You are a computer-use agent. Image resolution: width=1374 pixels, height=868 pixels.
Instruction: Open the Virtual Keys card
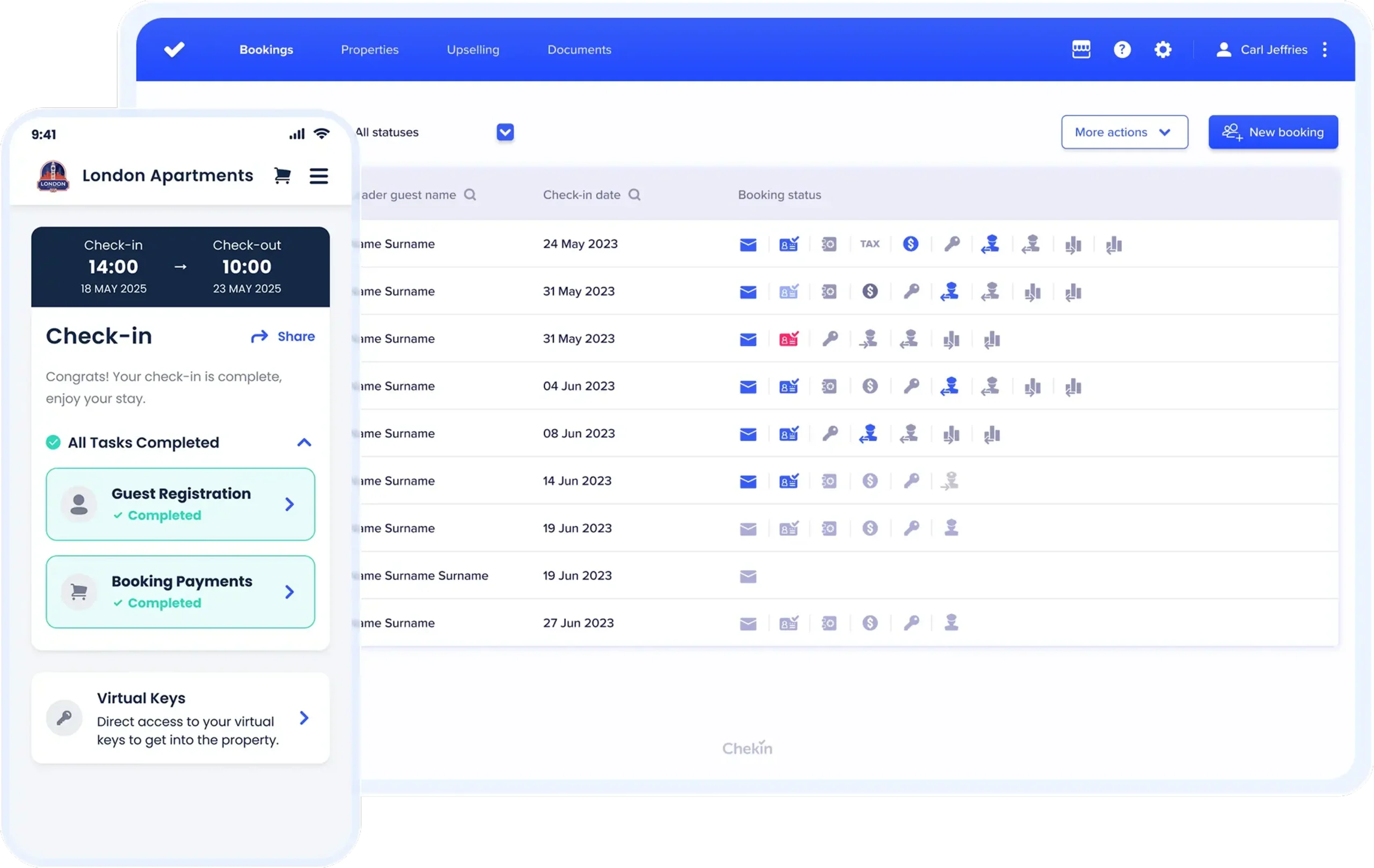pos(180,718)
